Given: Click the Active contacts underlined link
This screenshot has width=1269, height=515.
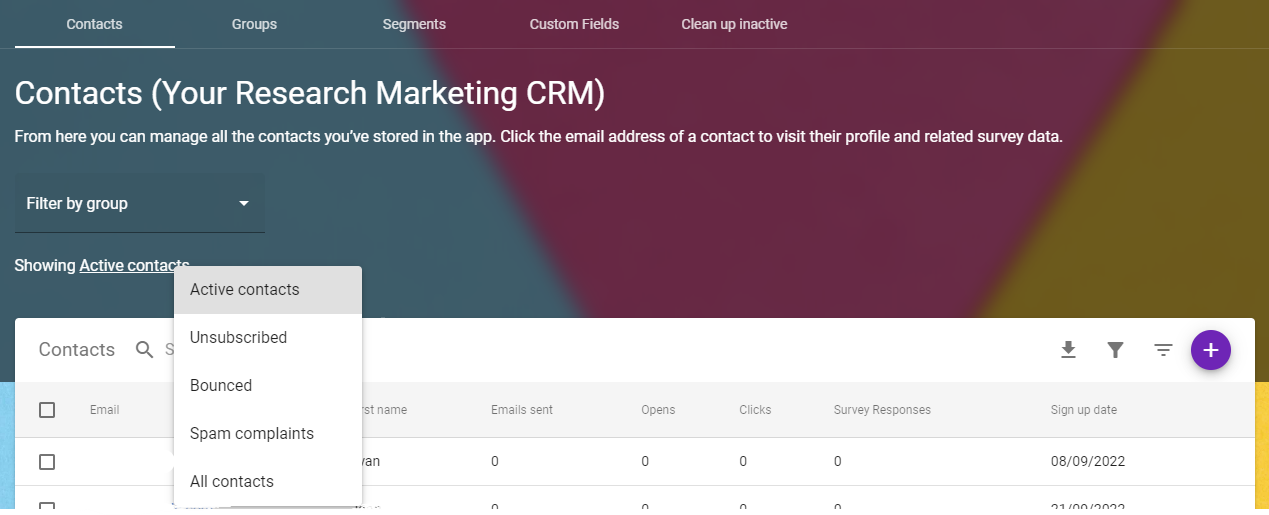Looking at the screenshot, I should coord(134,266).
